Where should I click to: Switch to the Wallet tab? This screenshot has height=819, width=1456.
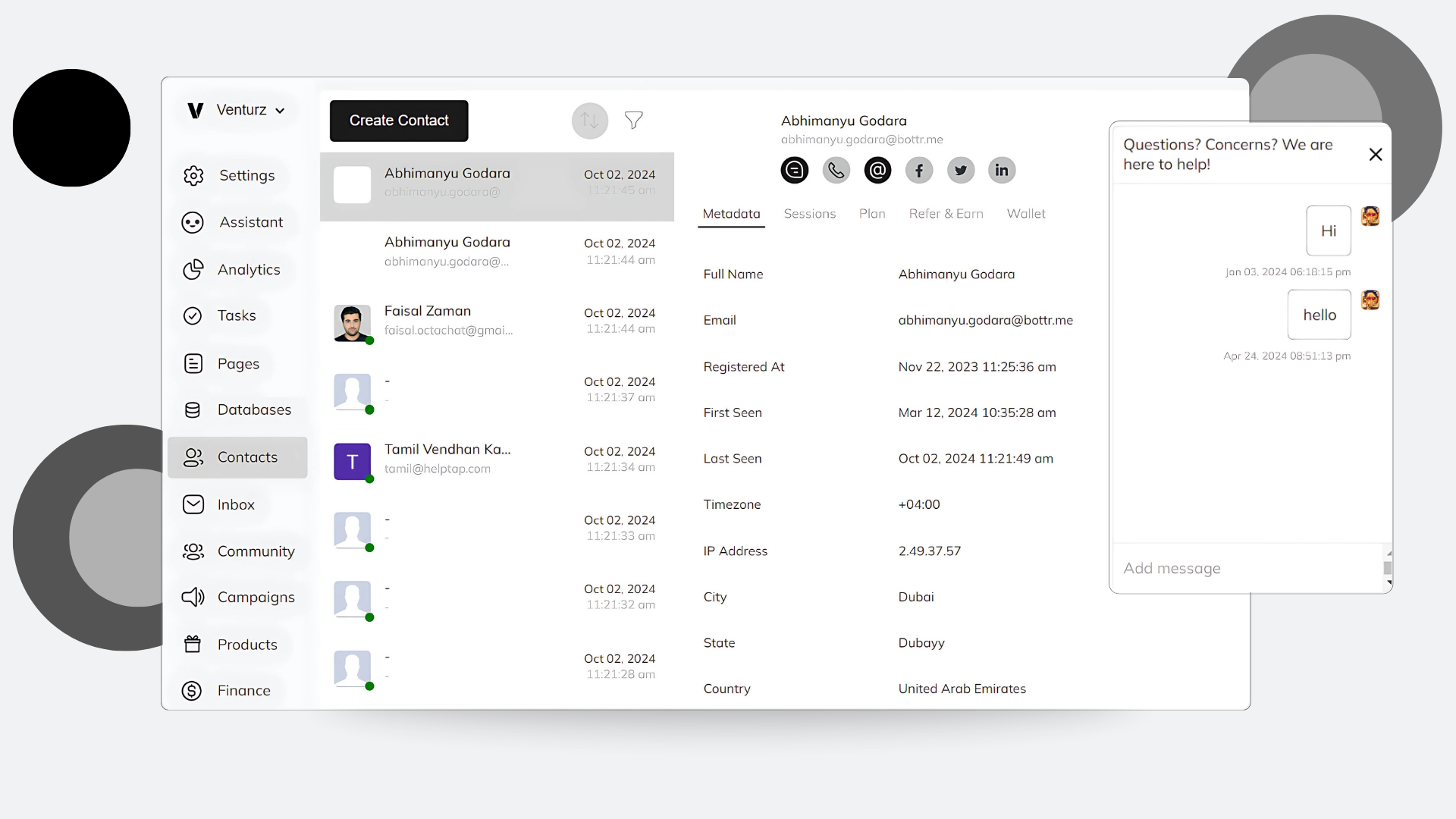point(1026,213)
